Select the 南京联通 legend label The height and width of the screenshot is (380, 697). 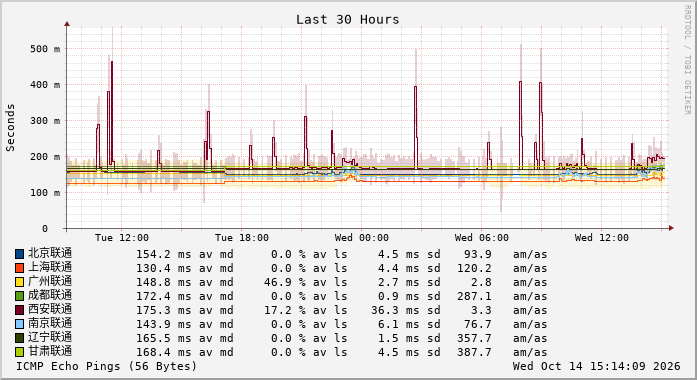[50, 324]
